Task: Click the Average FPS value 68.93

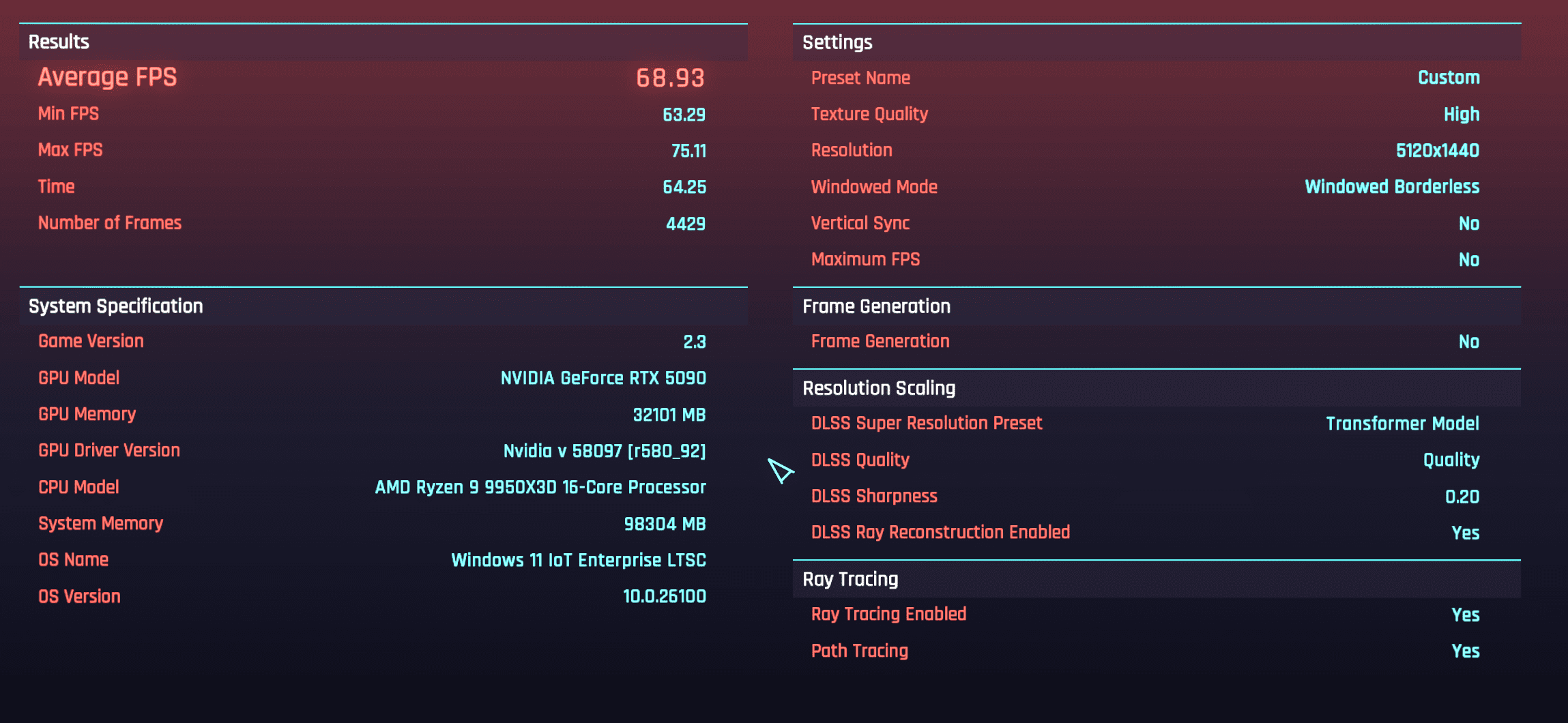Action: pyautogui.click(x=669, y=78)
